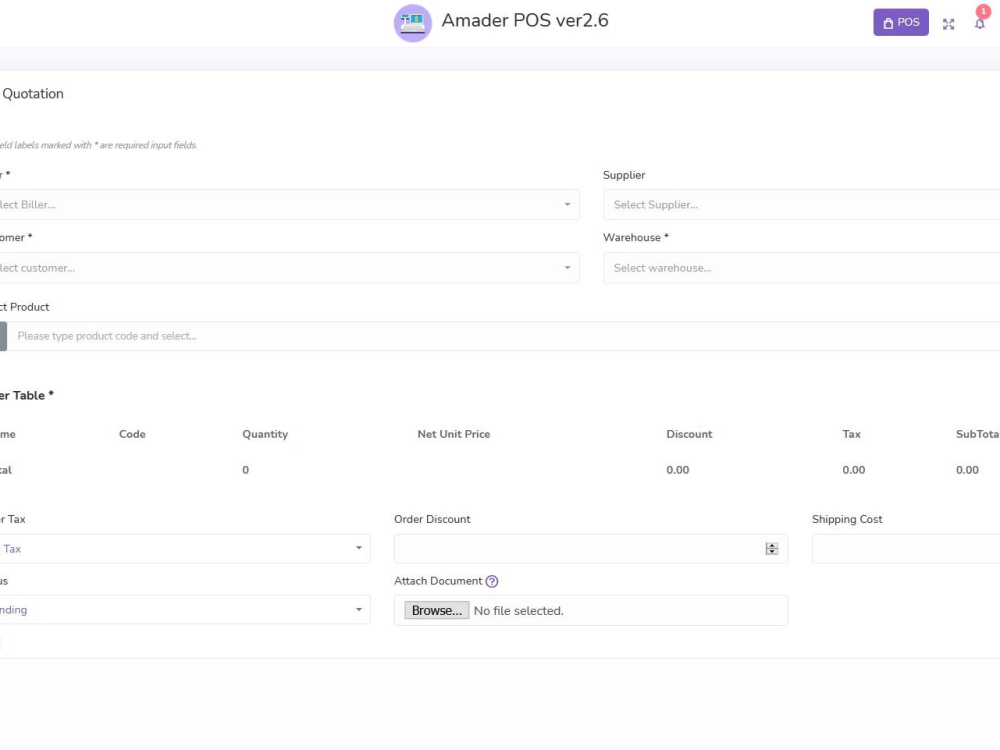Open the Select warehouse dropdown

pos(802,268)
